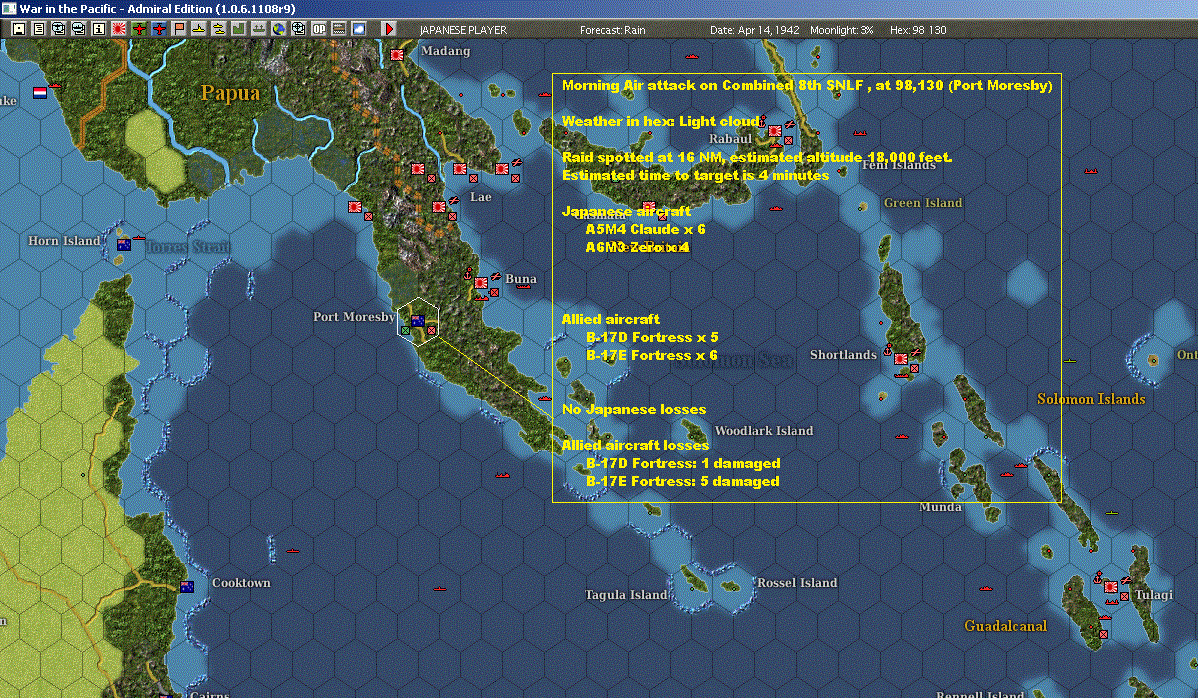Click the 'A5M4 Claude x 6' line

pos(646,229)
